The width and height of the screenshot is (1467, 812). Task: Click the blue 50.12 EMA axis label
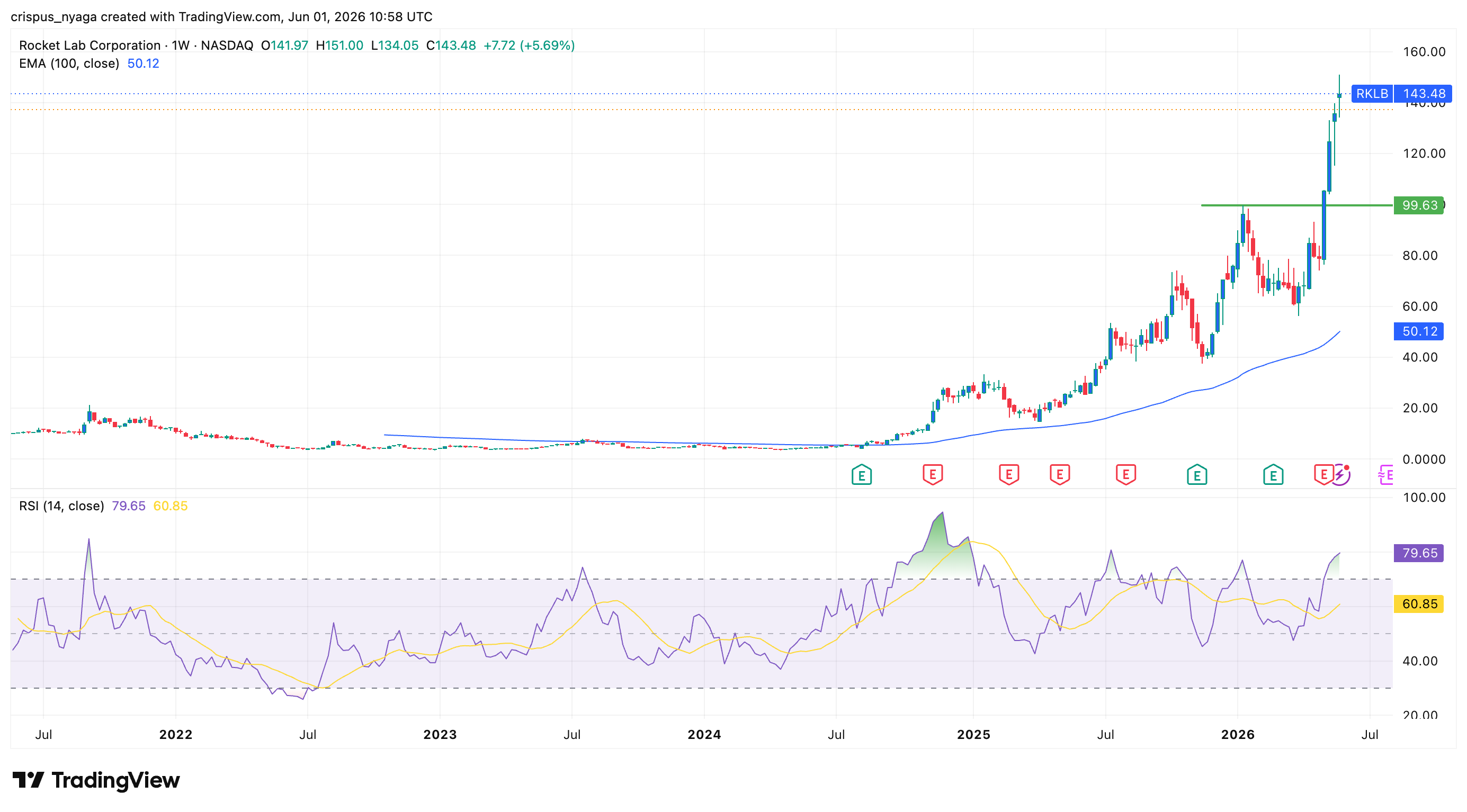1418,331
